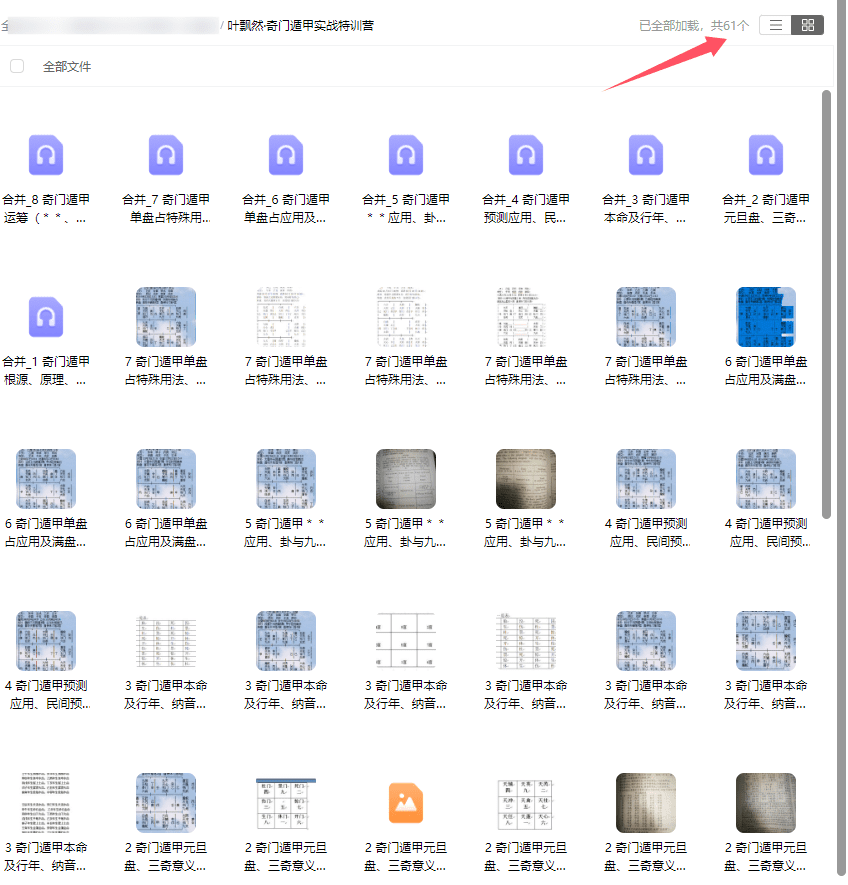Open audio file 合并_7 奇门遁甲单盘占特殊用
Viewport: 848px width, 885px height.
166,155
